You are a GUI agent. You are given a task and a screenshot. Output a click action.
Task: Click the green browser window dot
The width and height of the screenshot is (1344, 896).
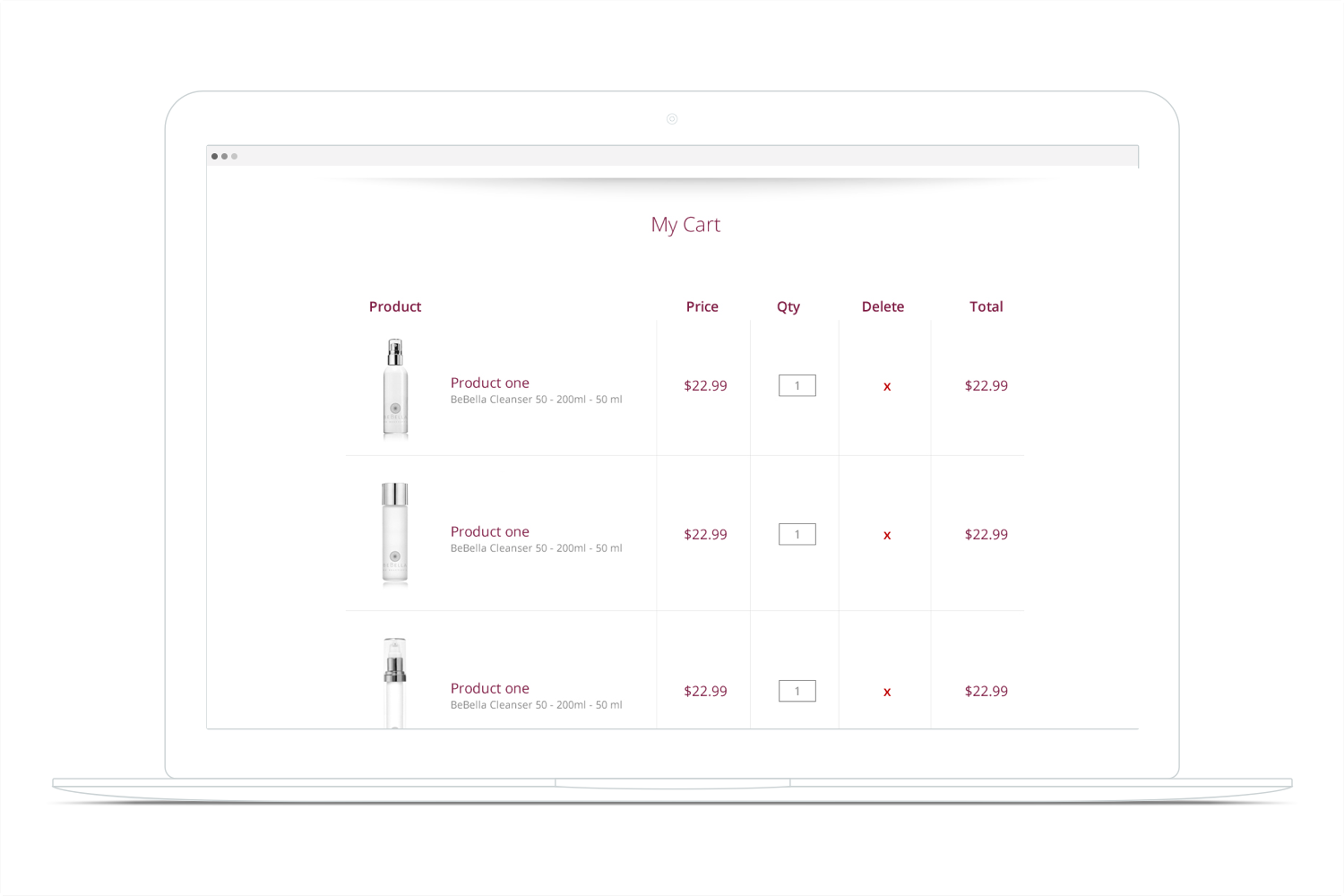234,156
